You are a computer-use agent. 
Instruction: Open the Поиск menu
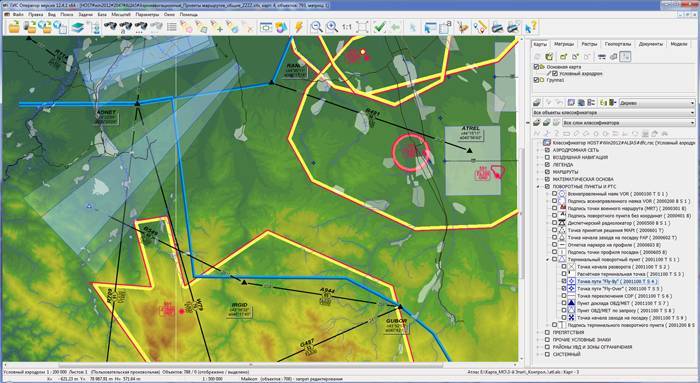tap(67, 14)
